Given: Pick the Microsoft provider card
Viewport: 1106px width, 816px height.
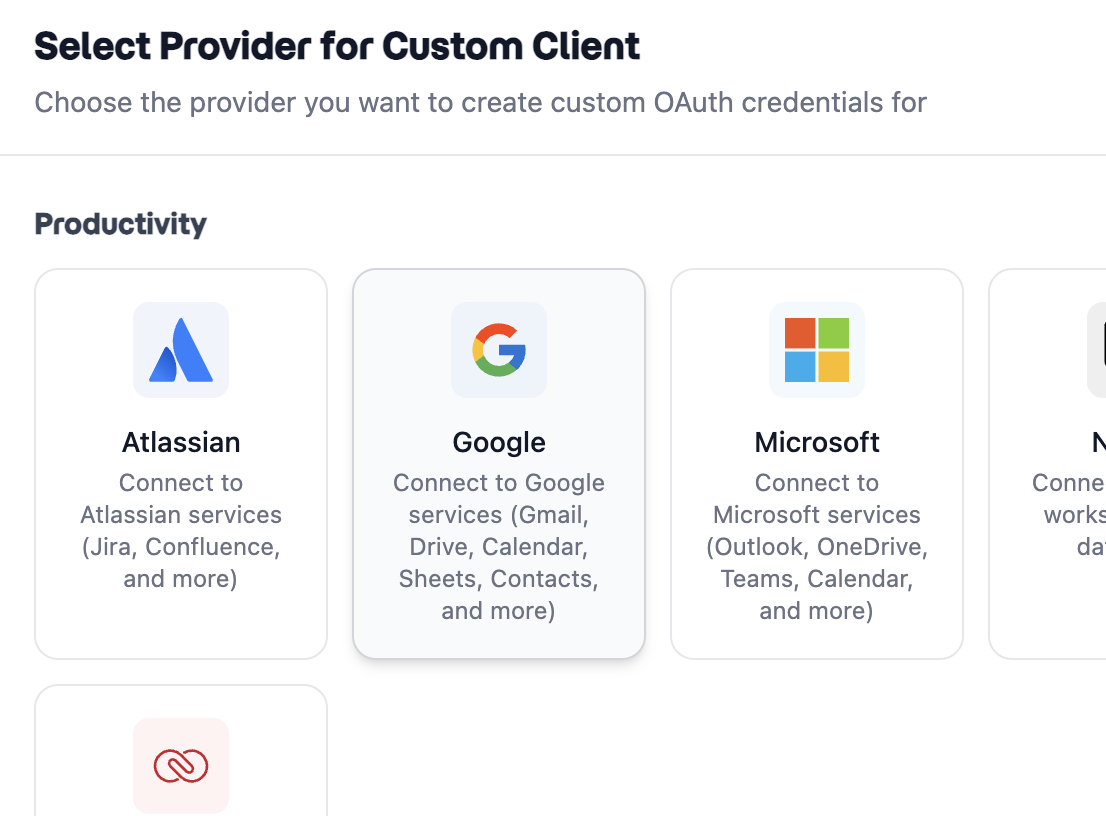Looking at the screenshot, I should [x=816, y=463].
